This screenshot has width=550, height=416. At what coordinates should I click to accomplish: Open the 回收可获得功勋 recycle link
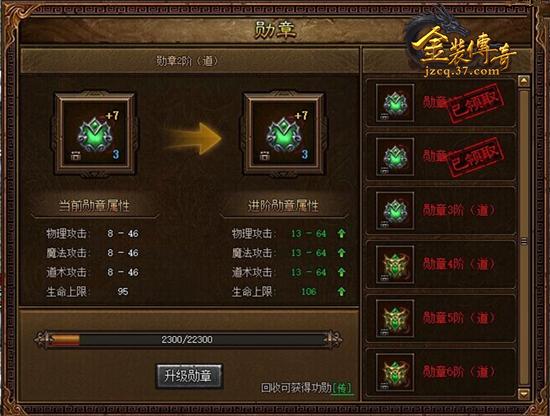[306, 388]
